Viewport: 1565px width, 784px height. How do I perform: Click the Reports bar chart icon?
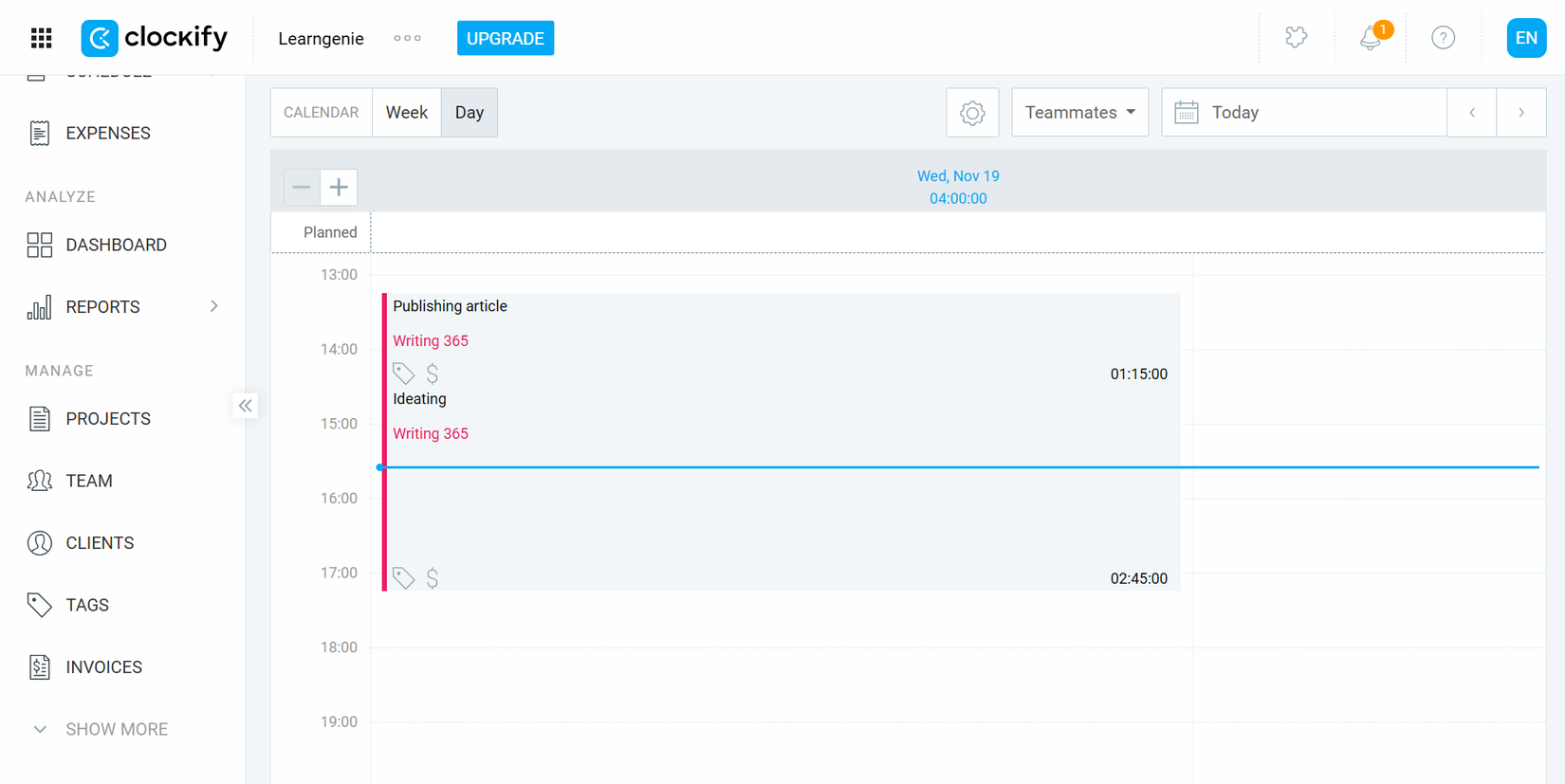39,307
